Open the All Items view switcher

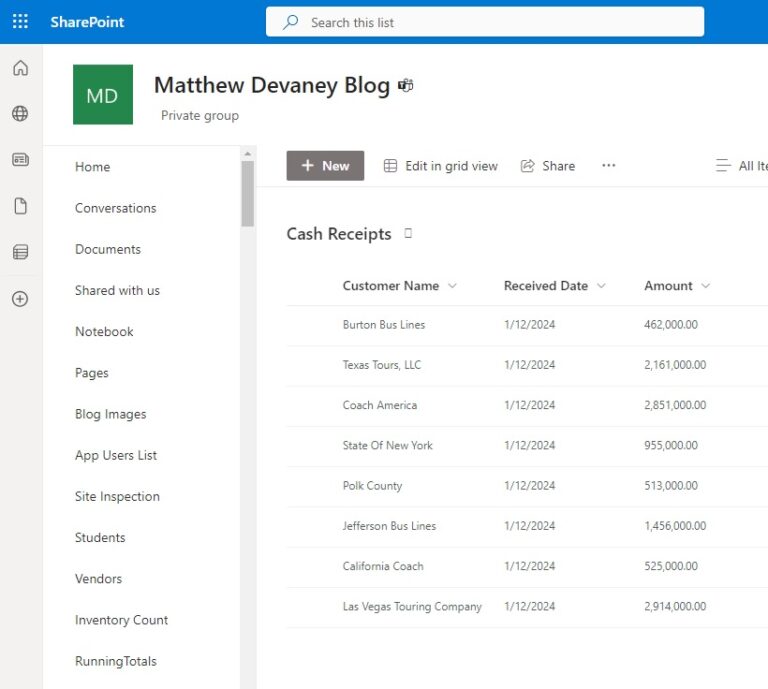point(742,166)
